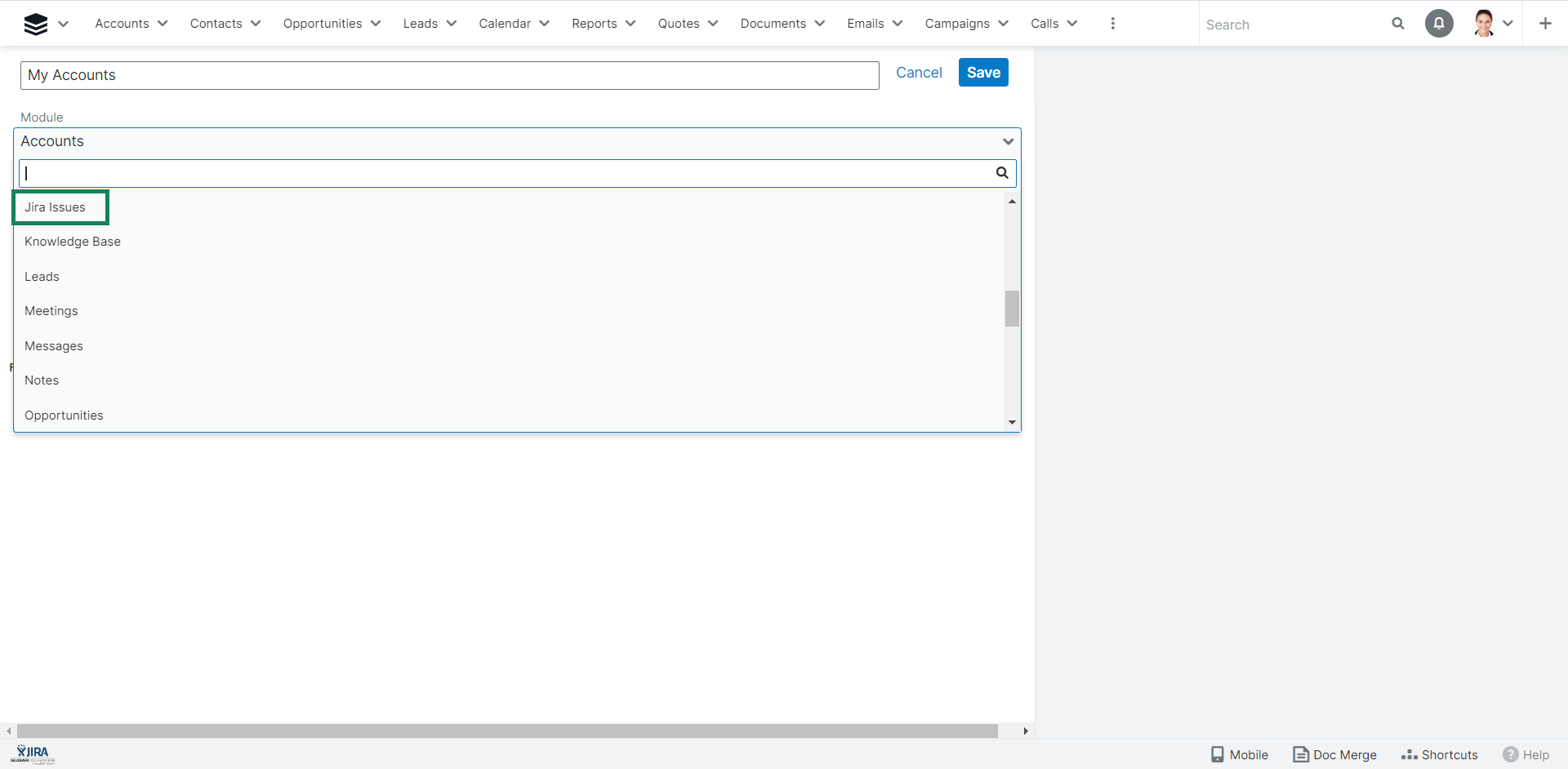Screen dimensions: 1568x769
Task: Open Shortcuts in the footer
Action: [1440, 754]
